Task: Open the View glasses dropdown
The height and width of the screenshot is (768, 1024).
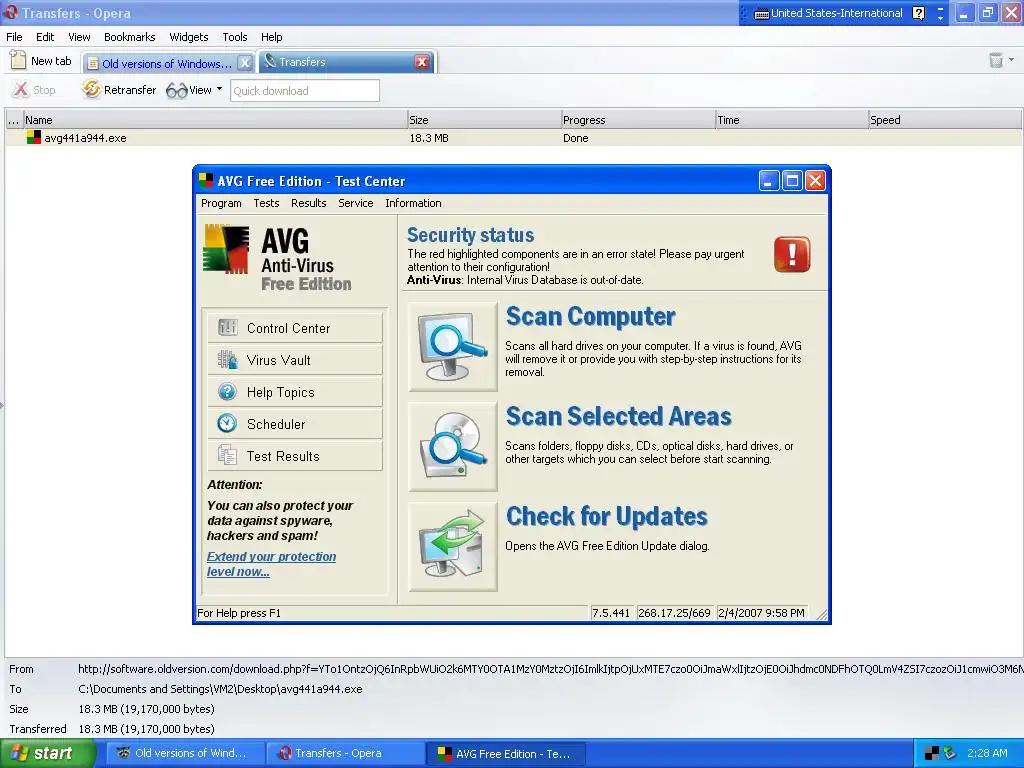Action: click(x=194, y=90)
